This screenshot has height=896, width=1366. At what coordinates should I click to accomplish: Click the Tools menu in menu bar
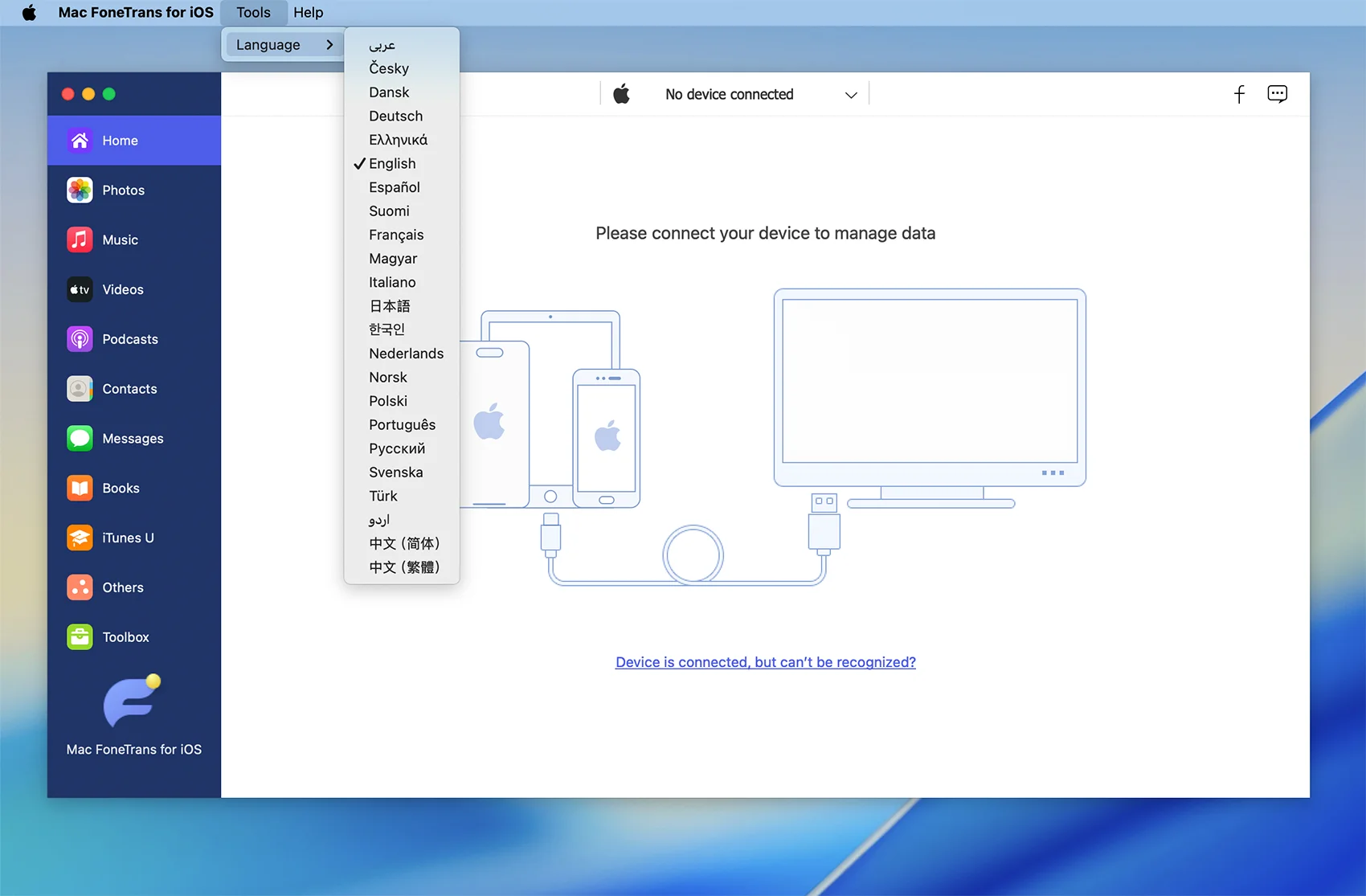253,13
